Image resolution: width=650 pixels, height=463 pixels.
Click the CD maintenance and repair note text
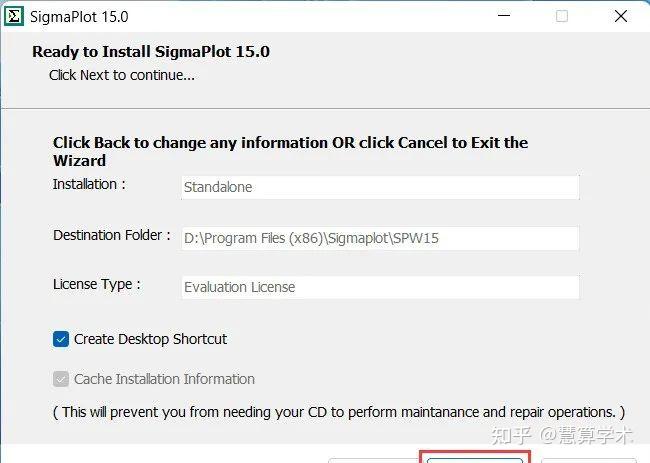[x=338, y=412]
